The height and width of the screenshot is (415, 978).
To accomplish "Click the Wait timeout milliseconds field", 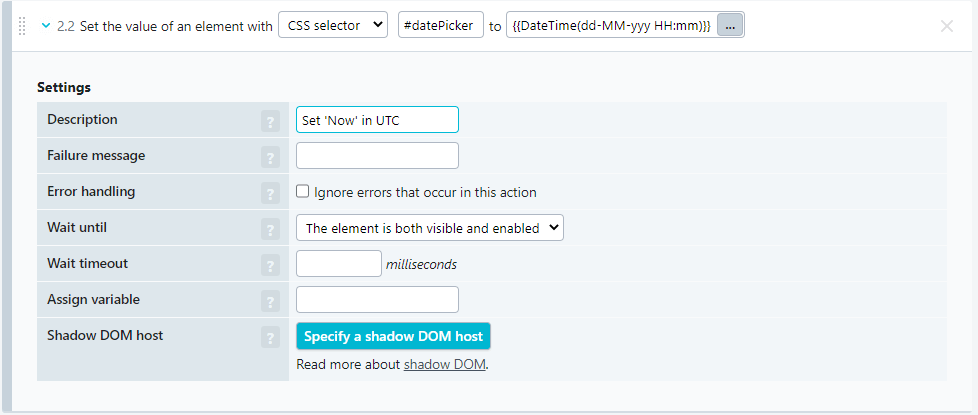I will pyautogui.click(x=339, y=264).
